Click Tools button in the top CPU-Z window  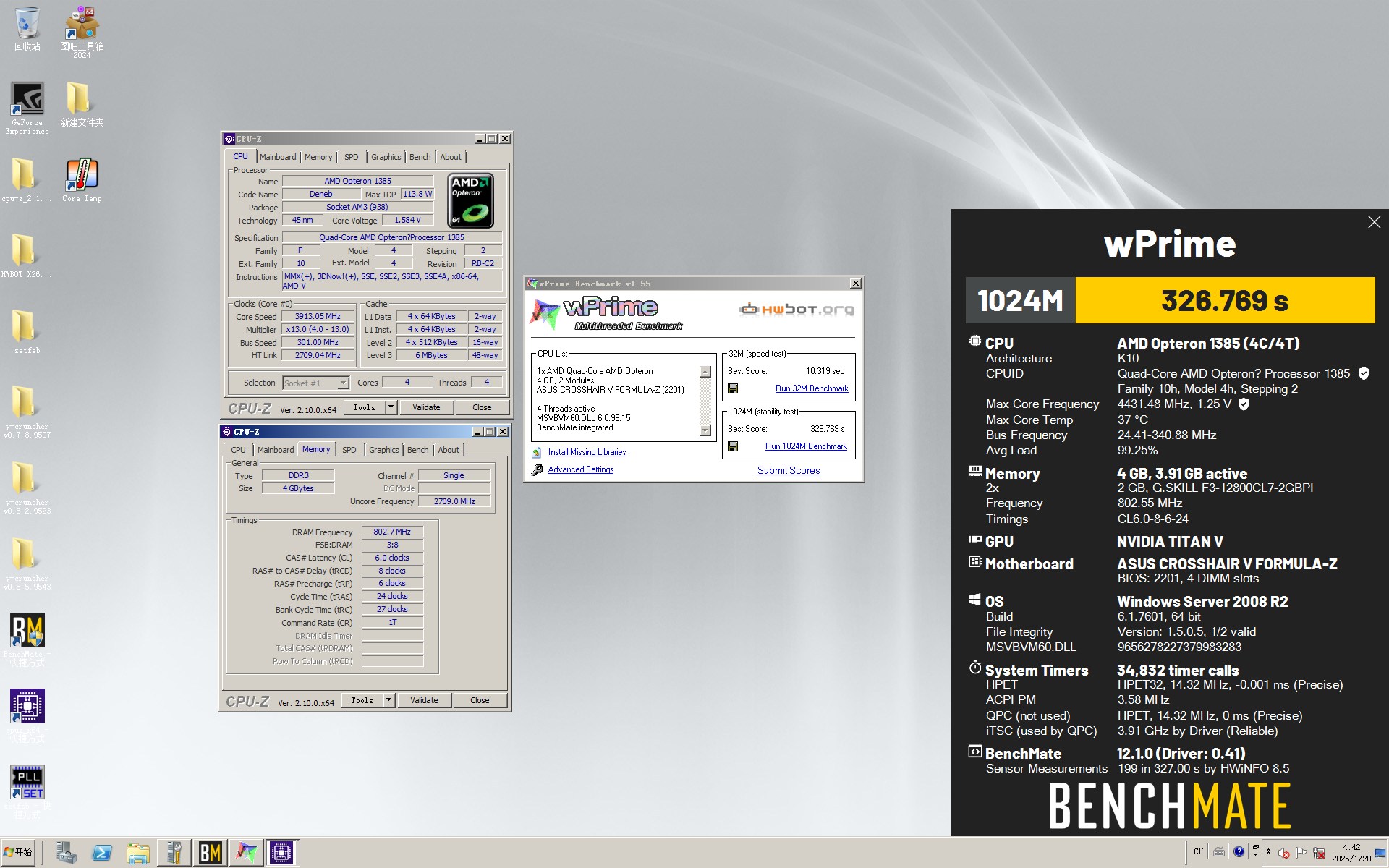coord(364,407)
